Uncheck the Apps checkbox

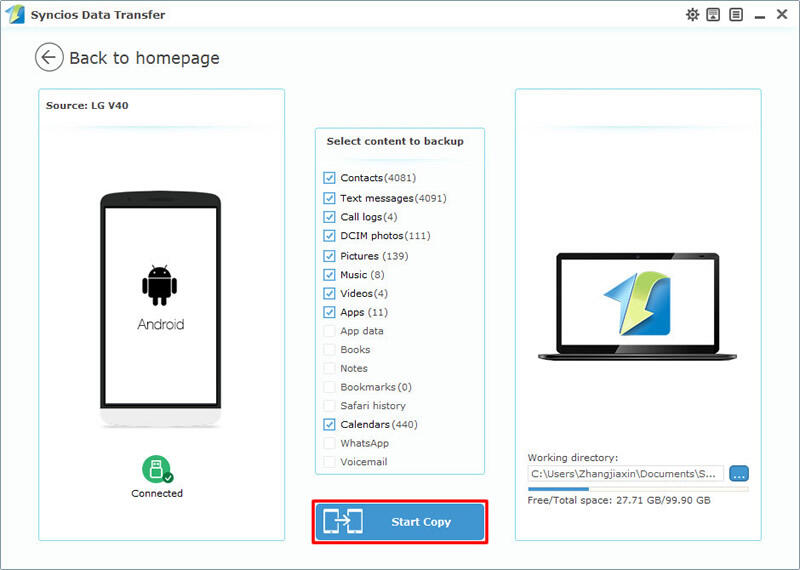point(329,312)
